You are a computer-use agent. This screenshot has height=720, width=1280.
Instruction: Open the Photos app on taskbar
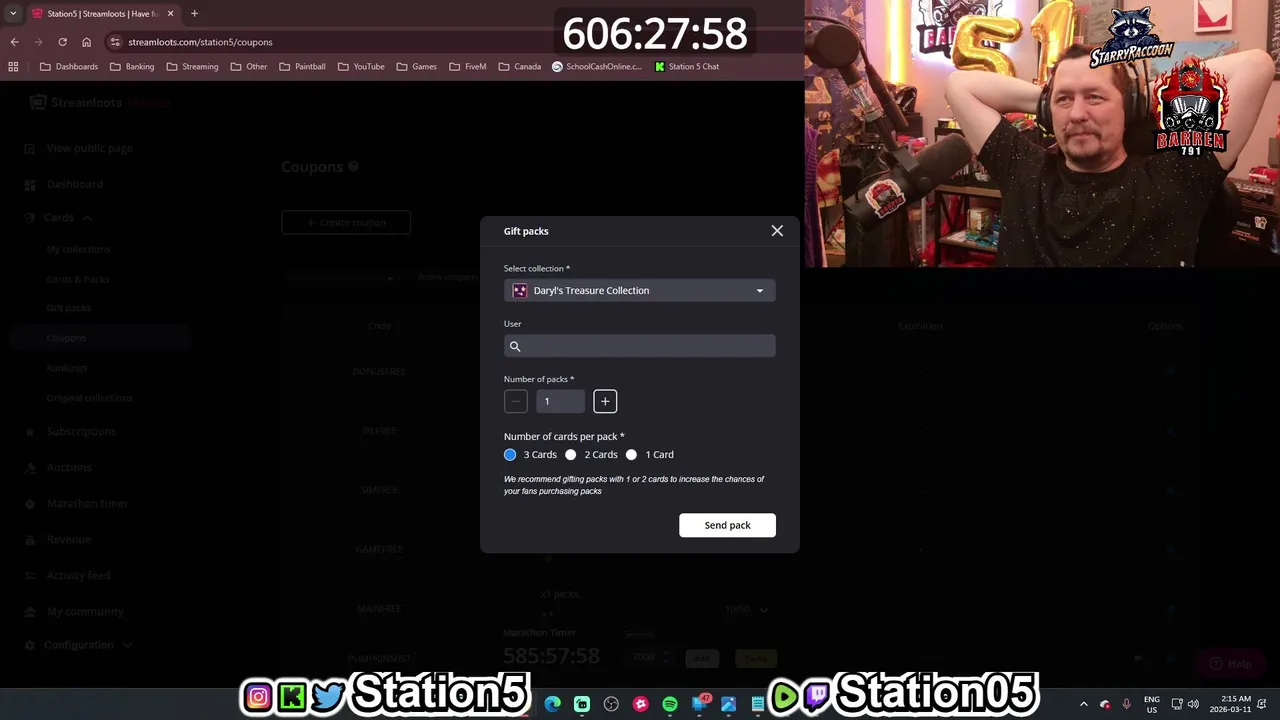click(728, 704)
